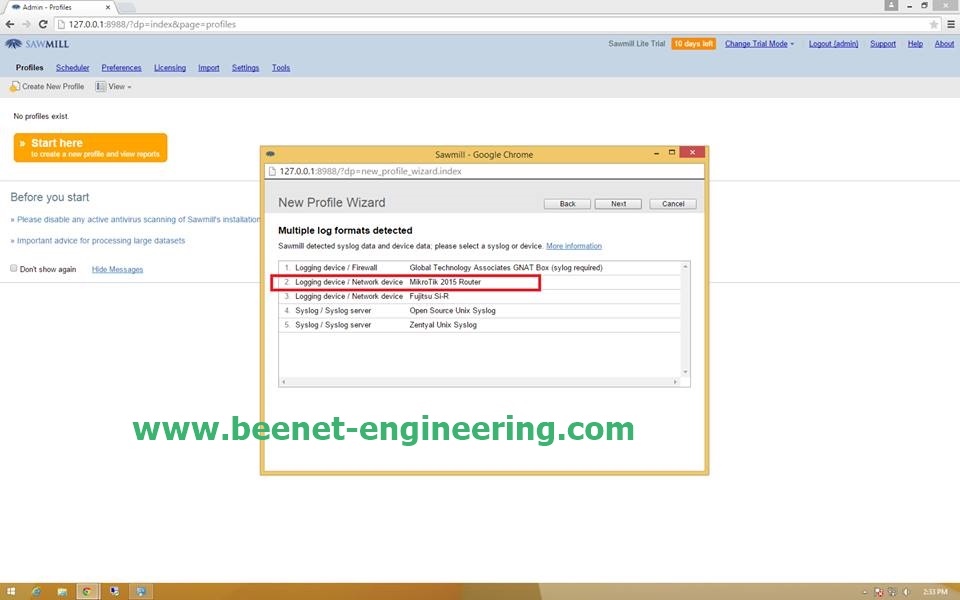Cancel the New Profile Wizard

673,203
